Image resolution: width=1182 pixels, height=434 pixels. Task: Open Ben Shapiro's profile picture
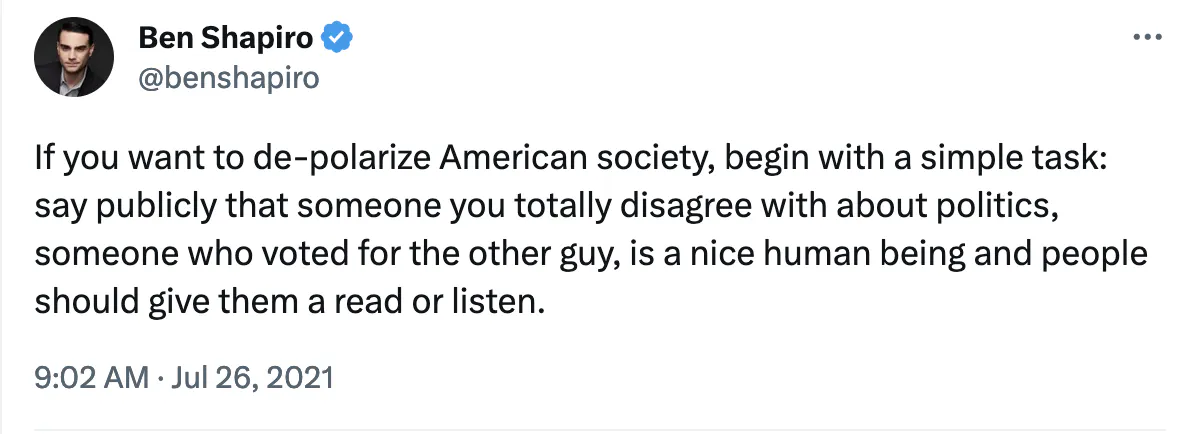tap(74, 57)
